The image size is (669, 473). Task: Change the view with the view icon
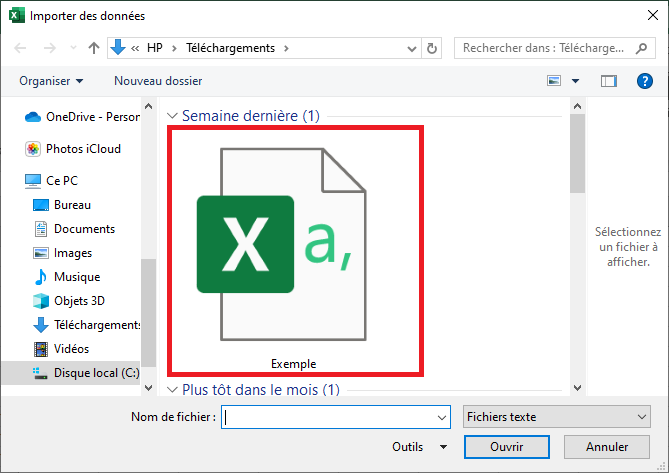click(554, 81)
